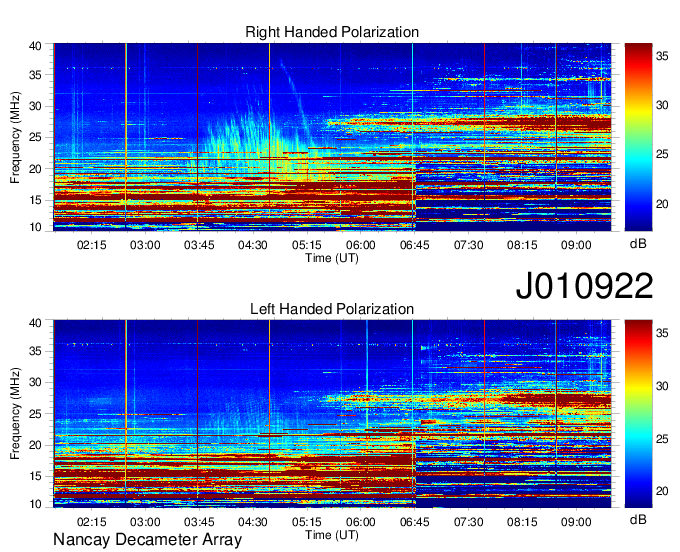Screen dimensions: 680x552
Task: Click the 40 MHz tick on lower frequency axis
Action: coord(35,323)
